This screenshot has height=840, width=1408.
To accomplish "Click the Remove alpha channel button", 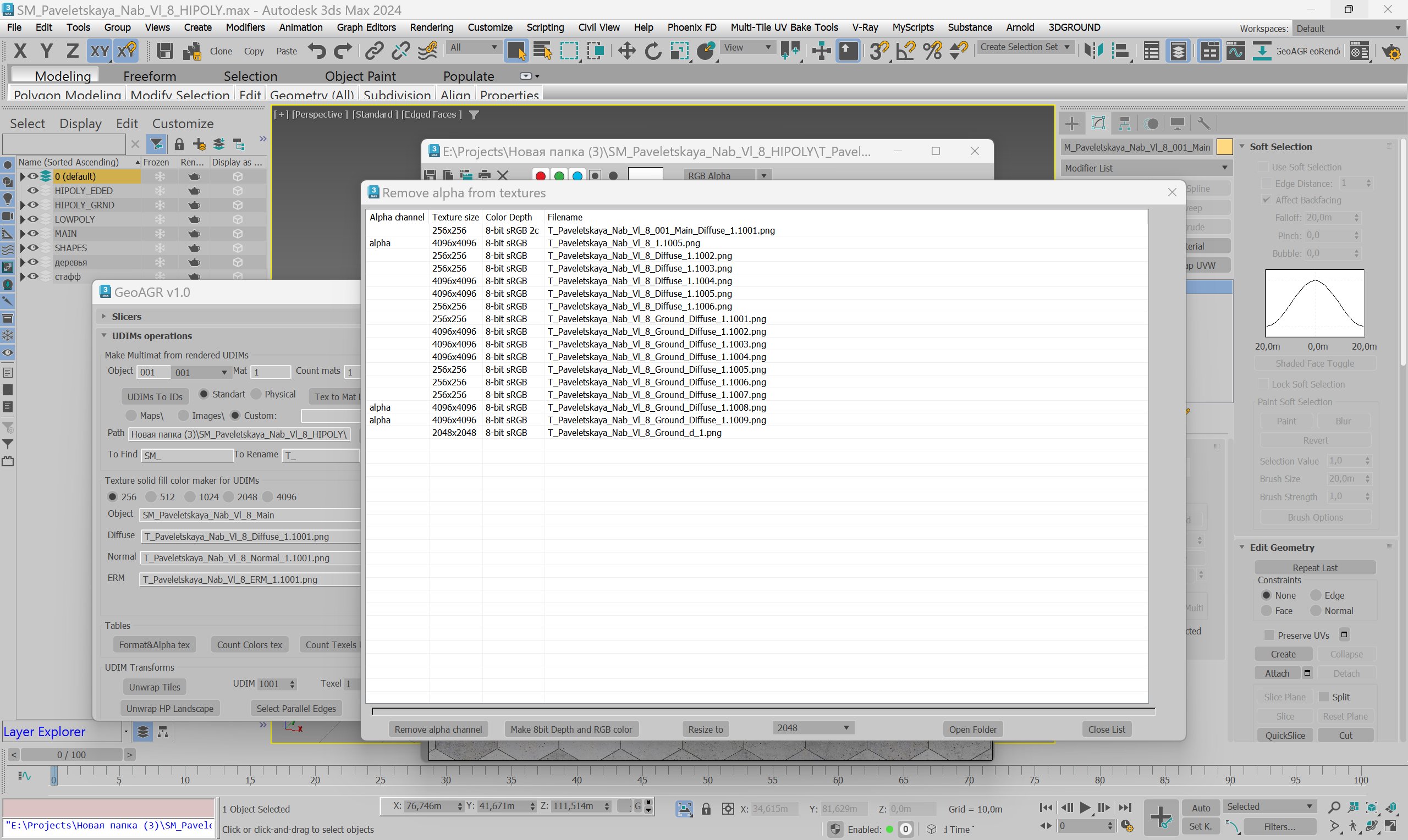I will [438, 730].
